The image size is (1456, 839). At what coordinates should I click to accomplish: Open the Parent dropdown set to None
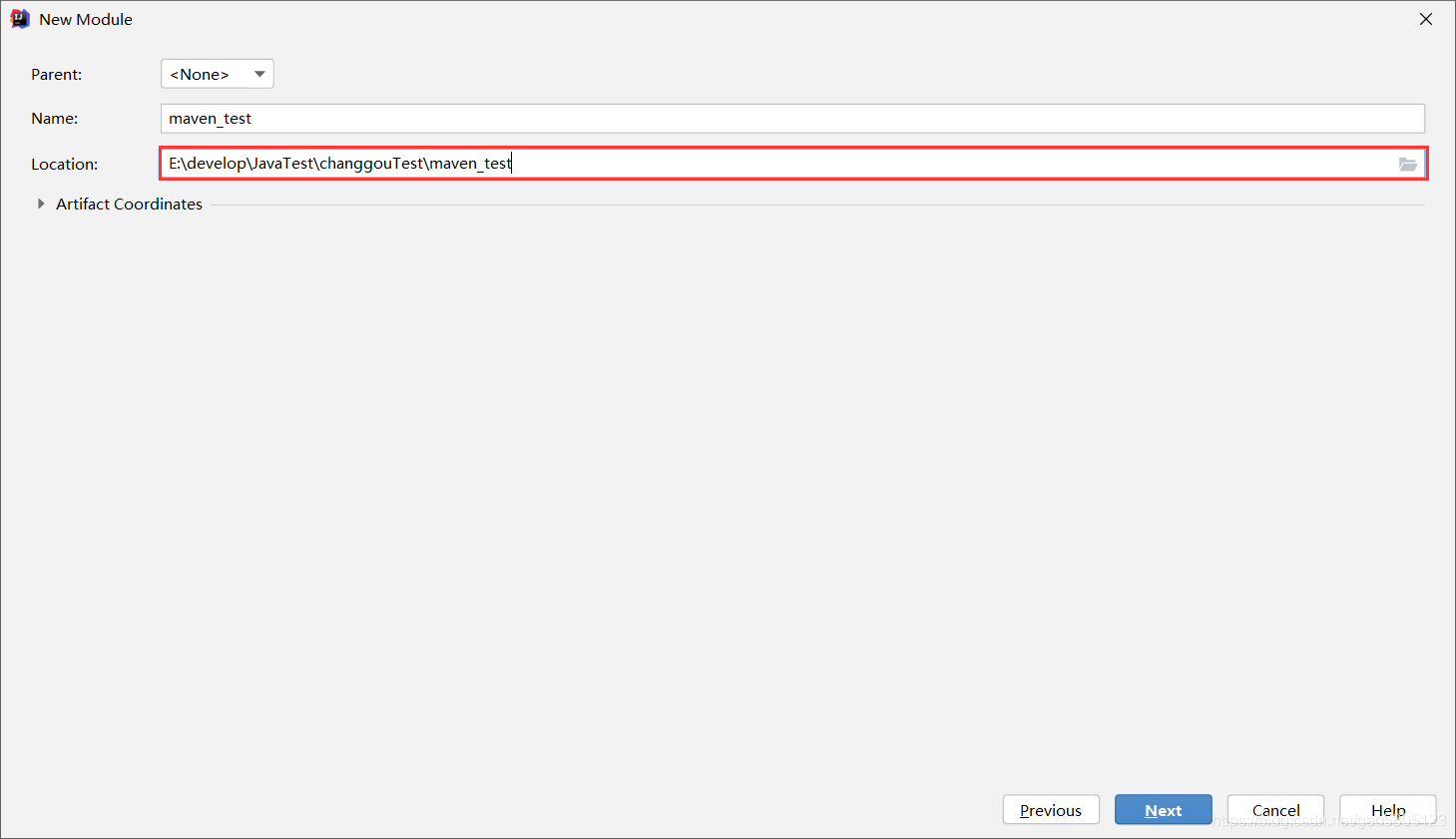click(x=218, y=74)
